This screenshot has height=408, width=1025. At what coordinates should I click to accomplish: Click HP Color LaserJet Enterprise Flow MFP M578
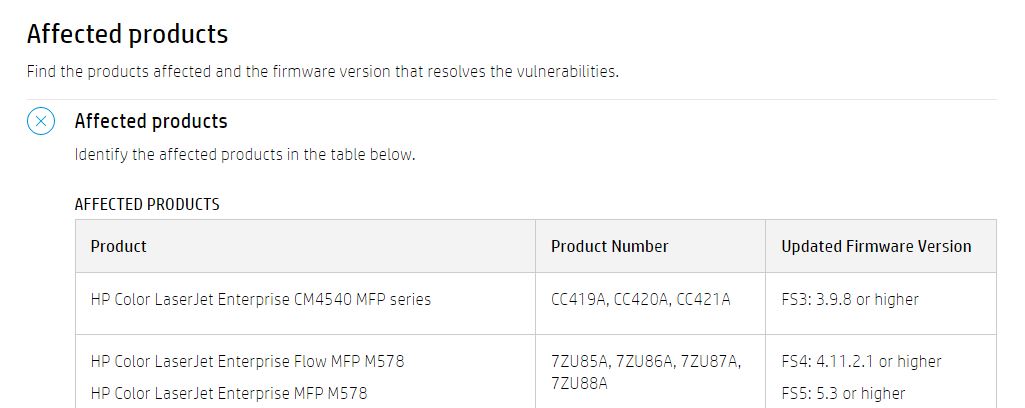point(248,361)
